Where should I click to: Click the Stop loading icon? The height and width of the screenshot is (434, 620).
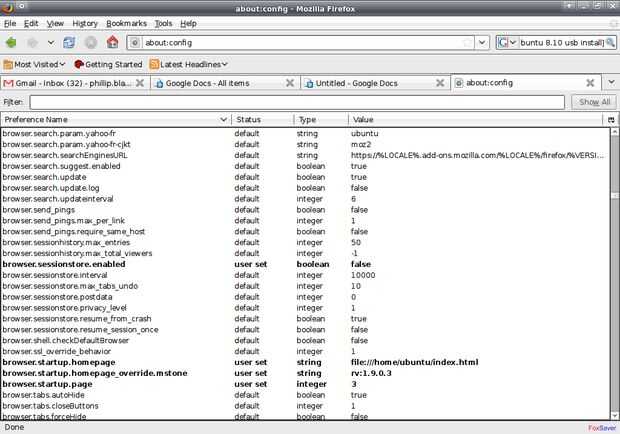click(91, 42)
